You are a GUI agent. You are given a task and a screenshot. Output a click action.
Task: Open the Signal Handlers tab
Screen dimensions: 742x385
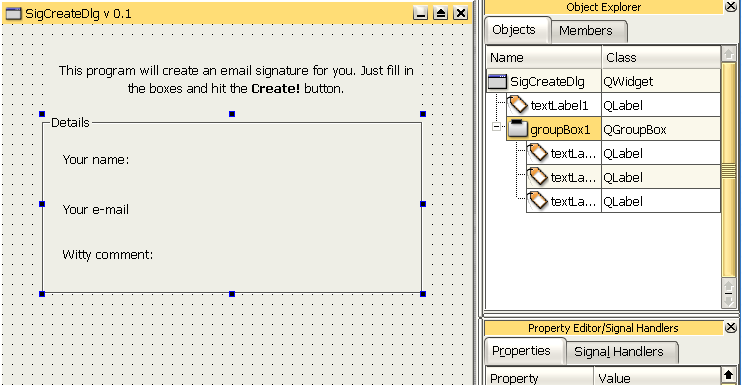tap(618, 352)
